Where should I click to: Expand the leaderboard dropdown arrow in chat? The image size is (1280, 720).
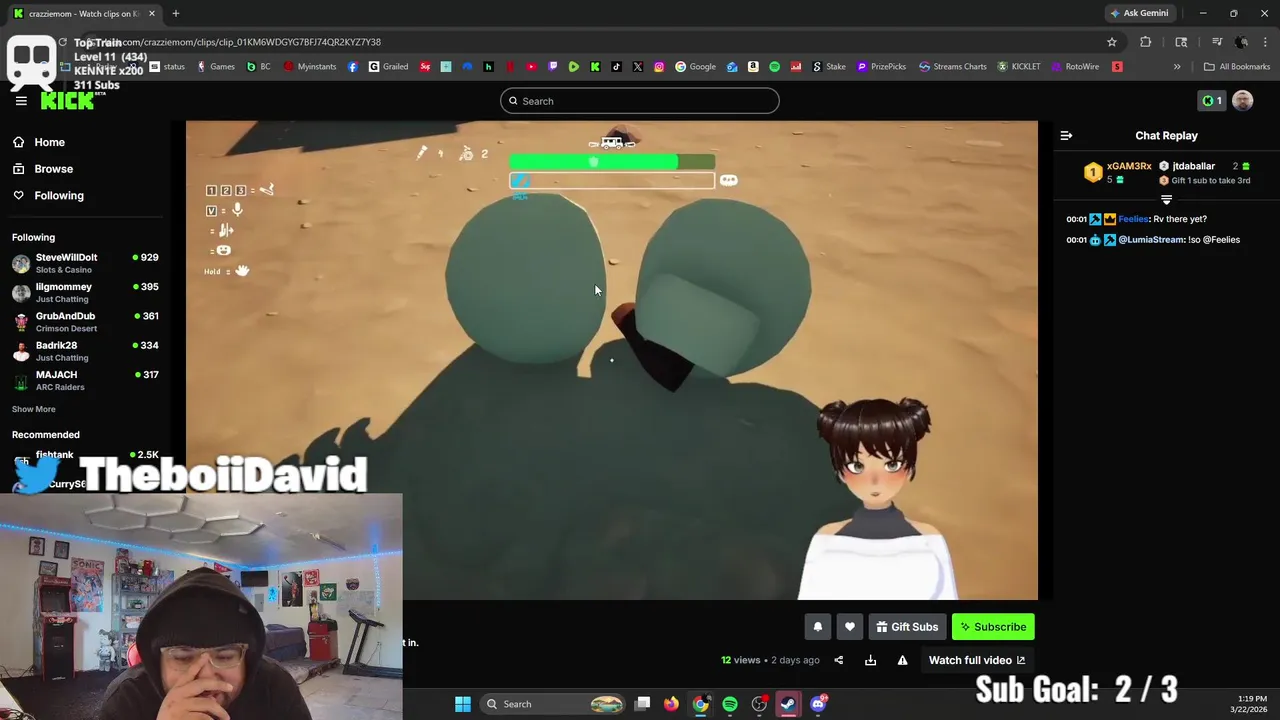(1166, 200)
